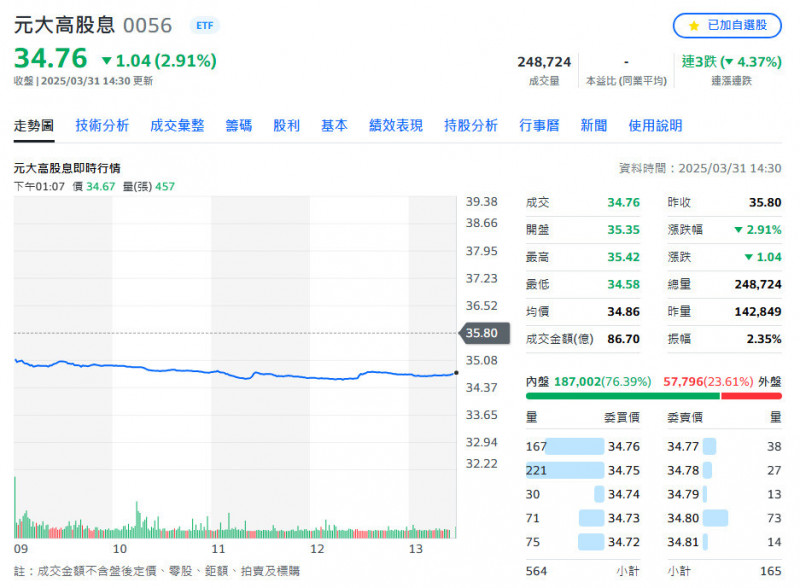The image size is (800, 588).
Task: Open the 籌碼 tab
Action: click(x=239, y=126)
